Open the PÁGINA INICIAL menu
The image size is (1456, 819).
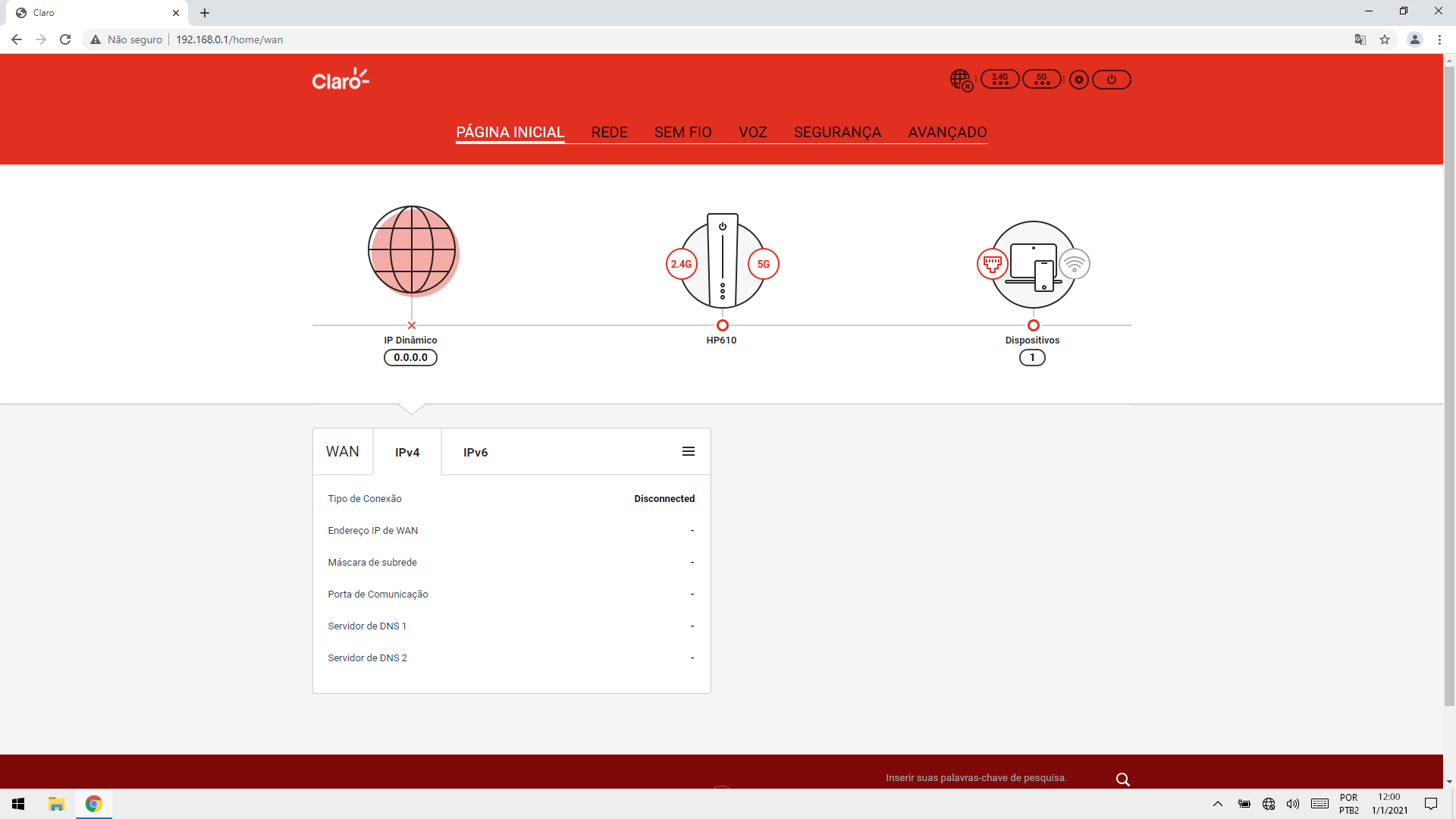(510, 132)
